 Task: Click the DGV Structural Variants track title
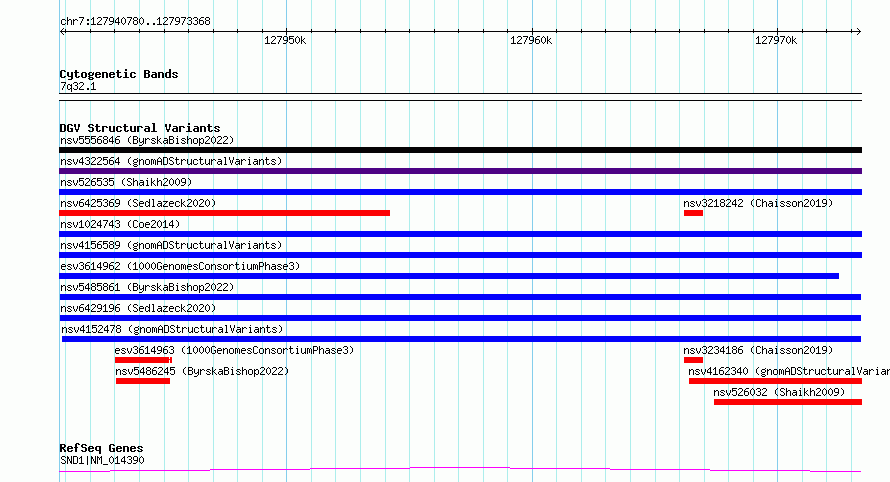tap(140, 128)
